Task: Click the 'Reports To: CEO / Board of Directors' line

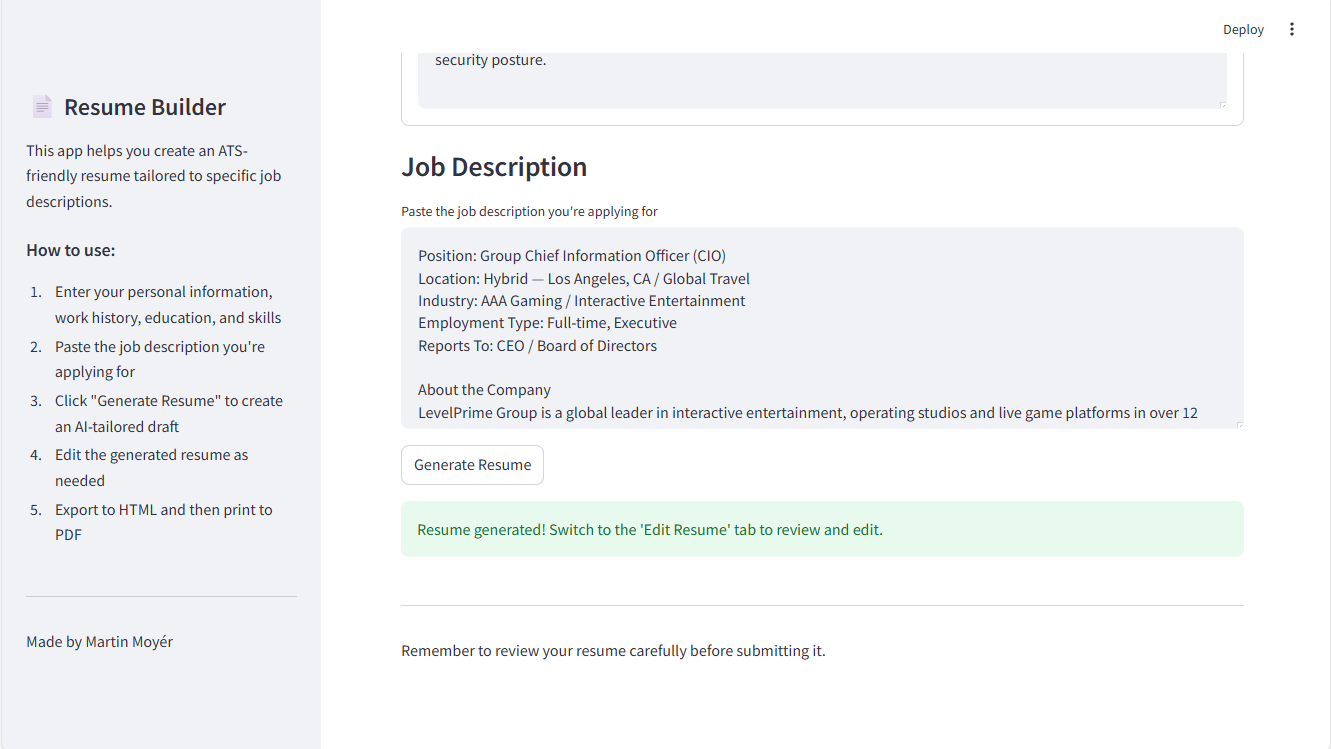Action: (x=538, y=346)
